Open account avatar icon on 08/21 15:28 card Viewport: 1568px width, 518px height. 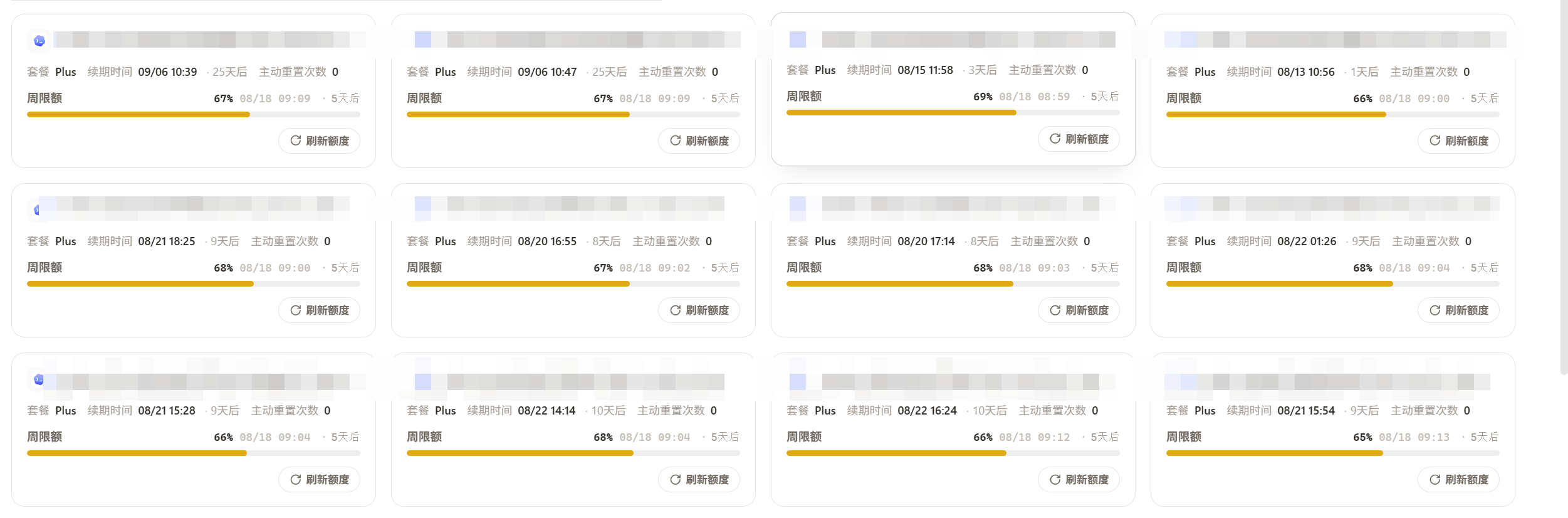click(x=39, y=379)
